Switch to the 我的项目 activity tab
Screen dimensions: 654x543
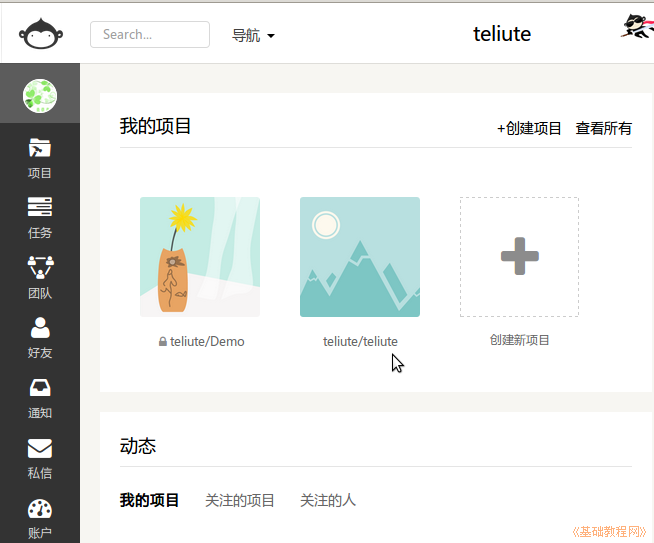point(149,500)
